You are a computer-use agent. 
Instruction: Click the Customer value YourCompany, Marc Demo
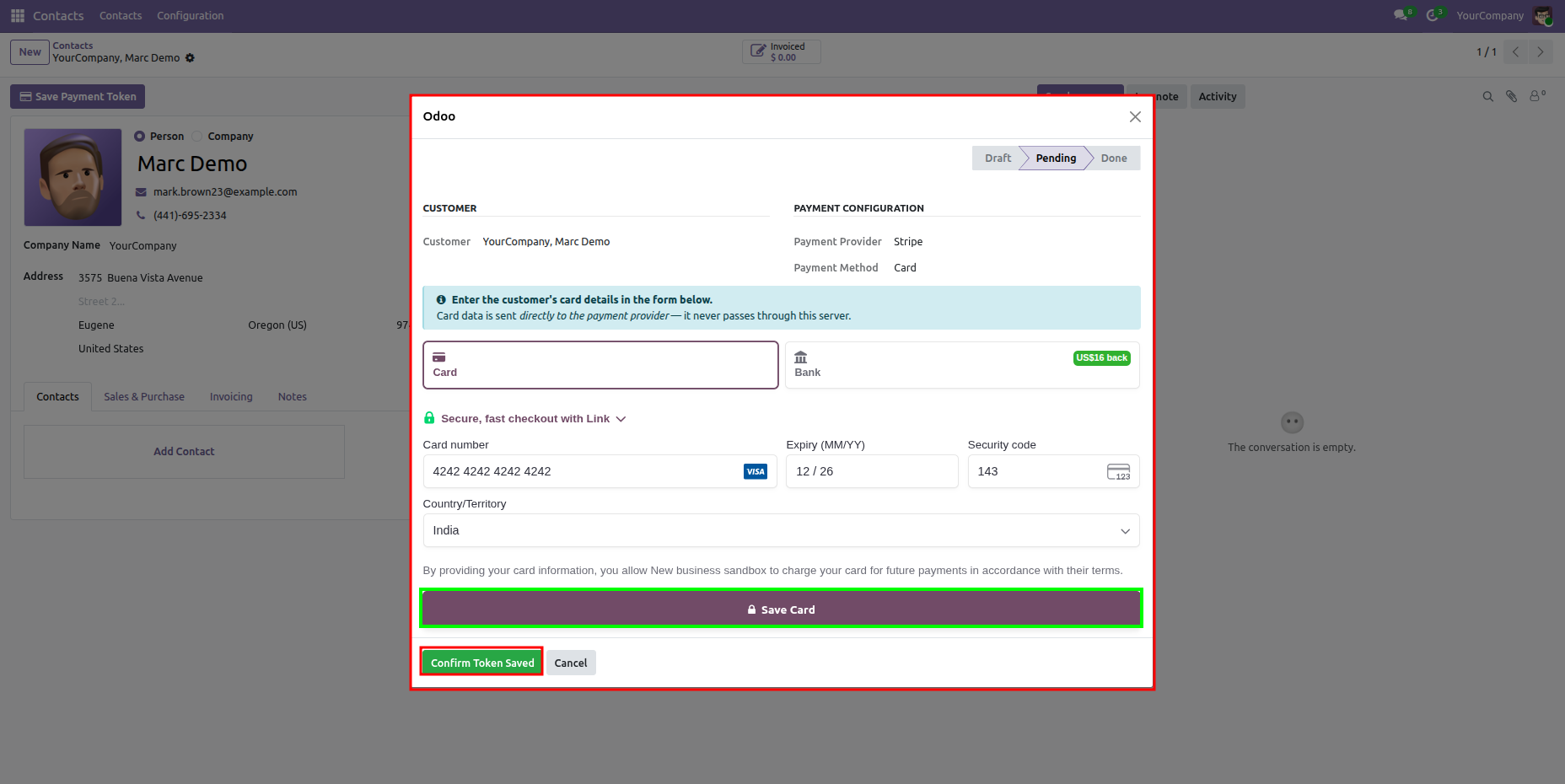(546, 242)
